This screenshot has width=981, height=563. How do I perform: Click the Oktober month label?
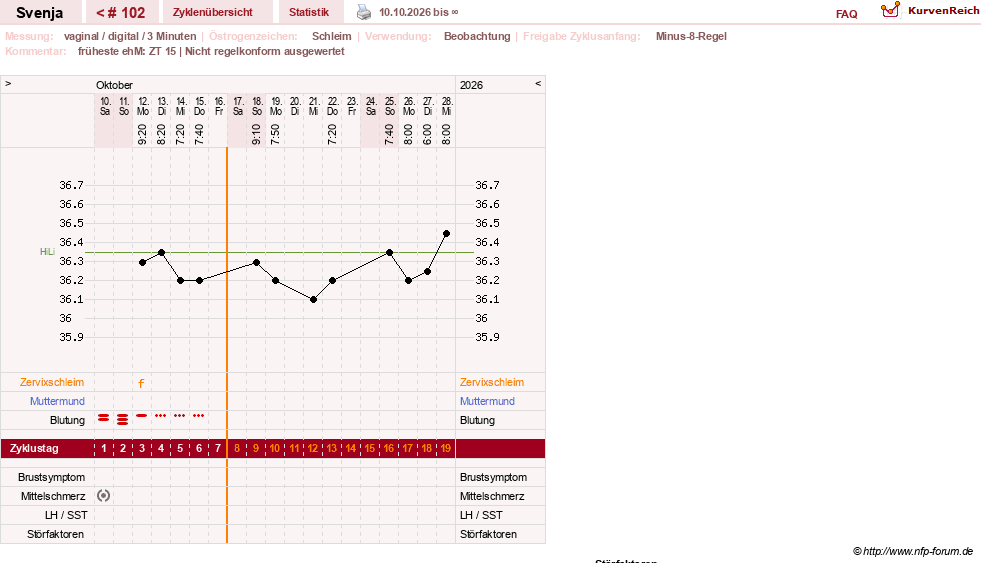[x=114, y=85]
